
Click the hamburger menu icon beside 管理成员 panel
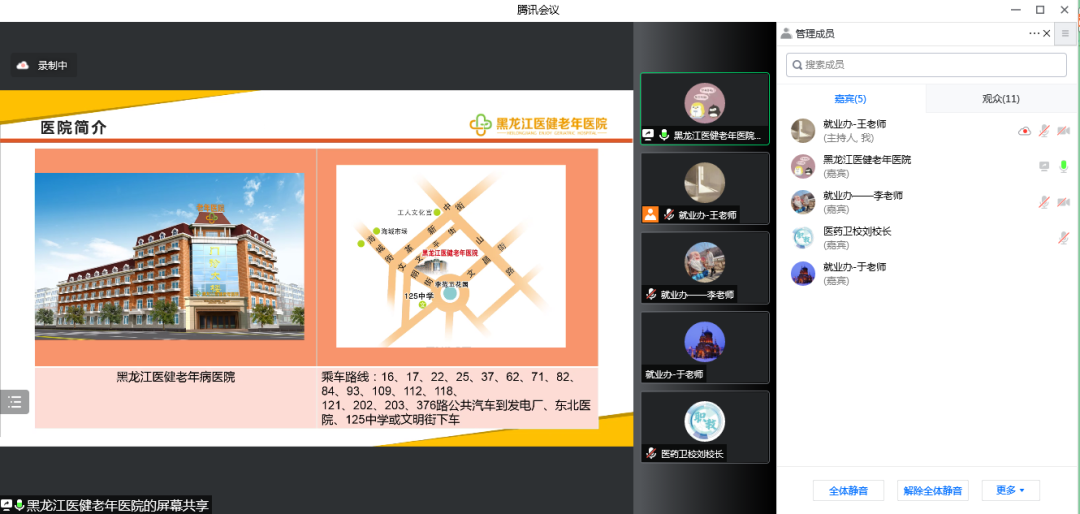point(1066,33)
